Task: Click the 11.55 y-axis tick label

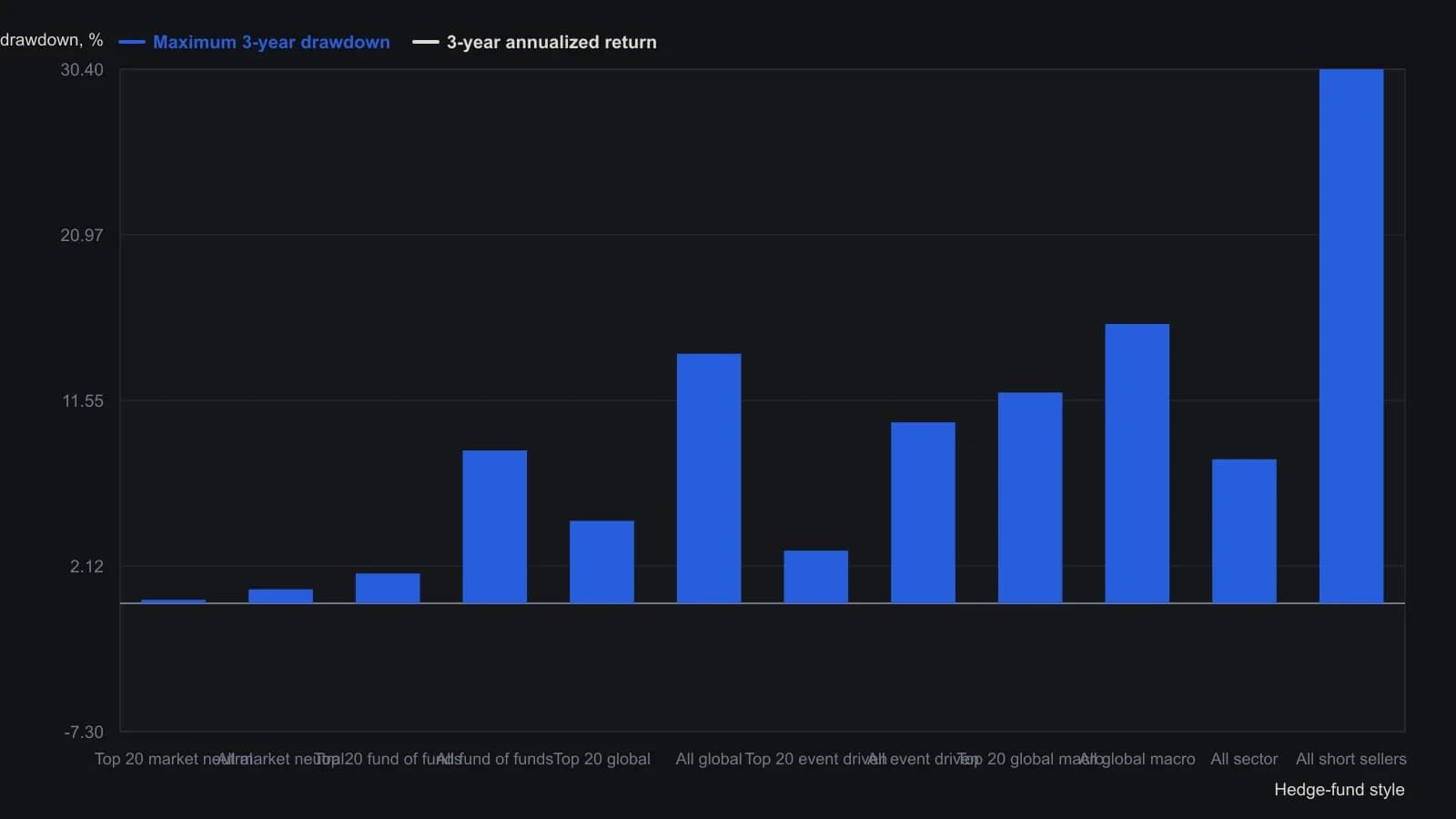Action: [83, 401]
